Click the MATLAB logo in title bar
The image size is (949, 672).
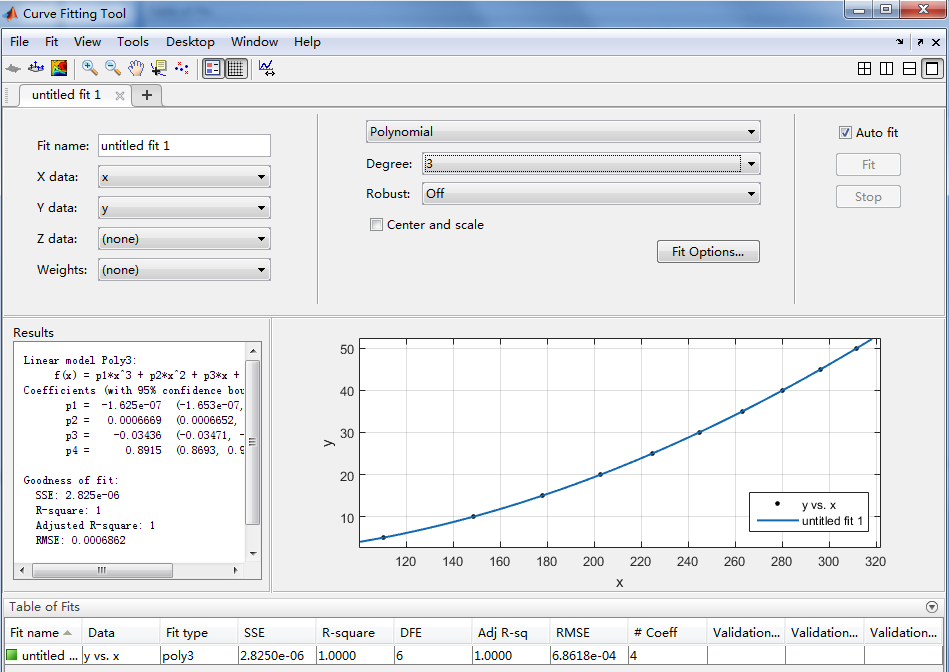(x=11, y=13)
